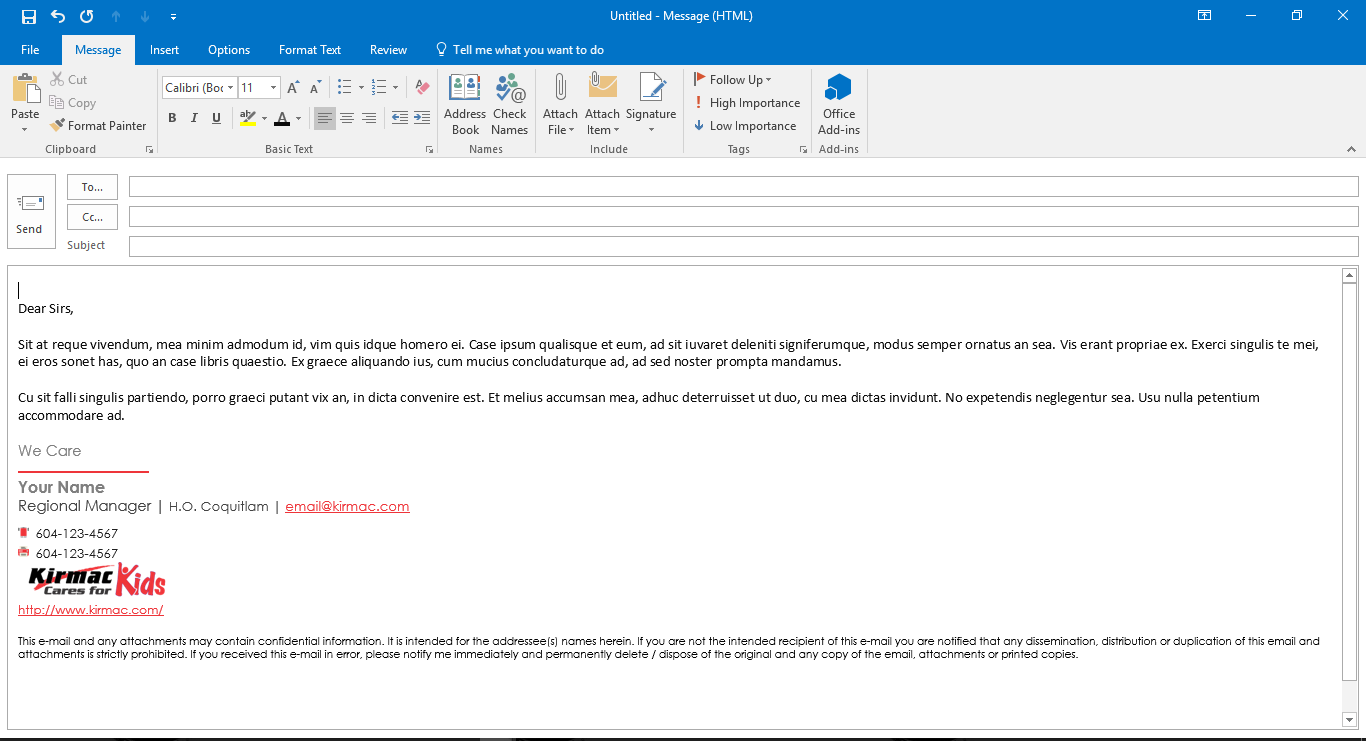Toggle Bold formatting
1366x741 pixels.
click(172, 118)
